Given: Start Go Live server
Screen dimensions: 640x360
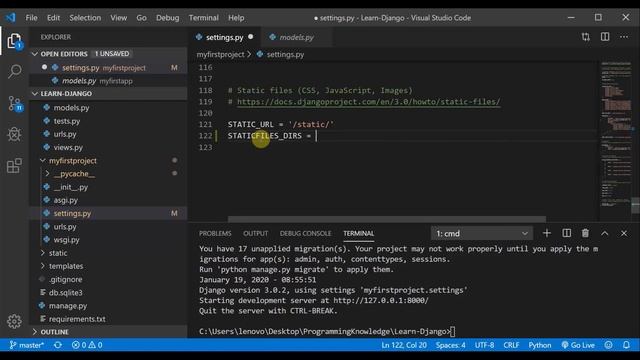Looking at the screenshot, I should [x=578, y=345].
